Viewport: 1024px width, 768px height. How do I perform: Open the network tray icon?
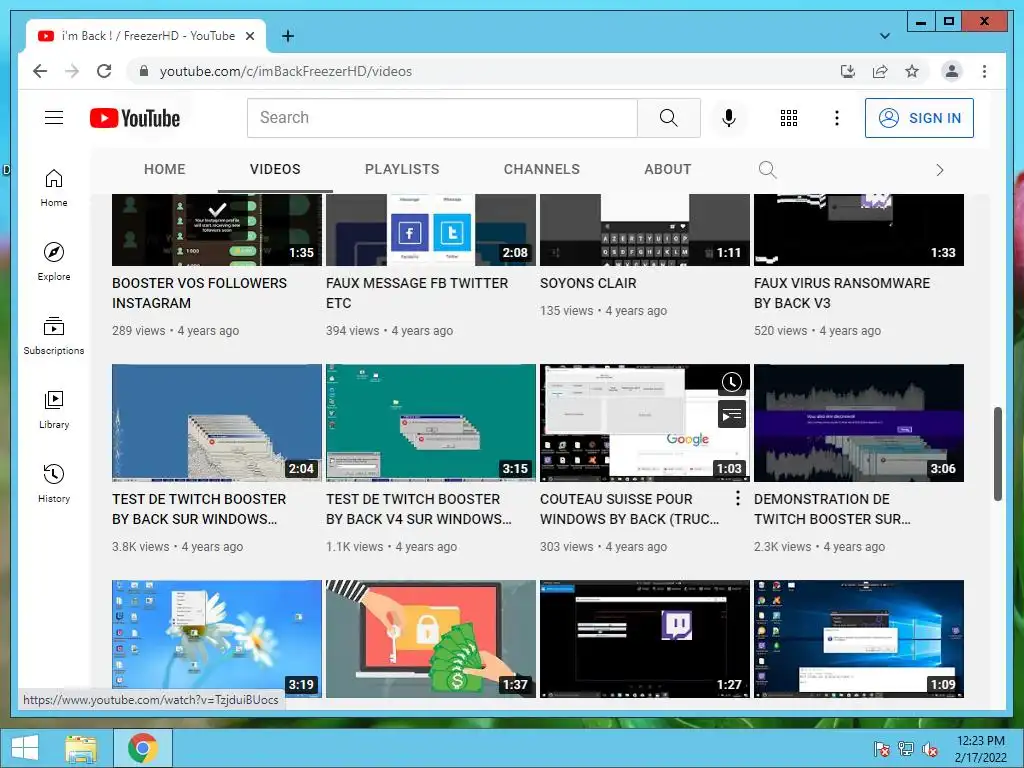pyautogui.click(x=906, y=749)
